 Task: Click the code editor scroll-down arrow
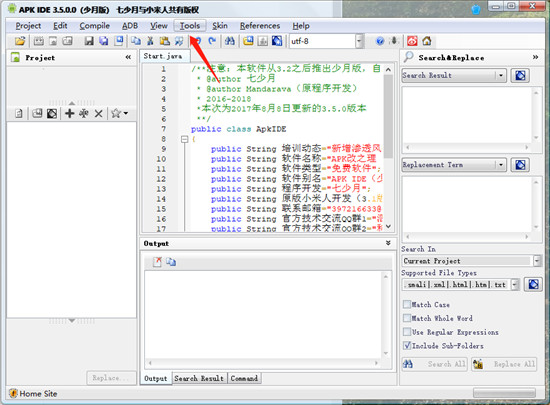[388, 226]
